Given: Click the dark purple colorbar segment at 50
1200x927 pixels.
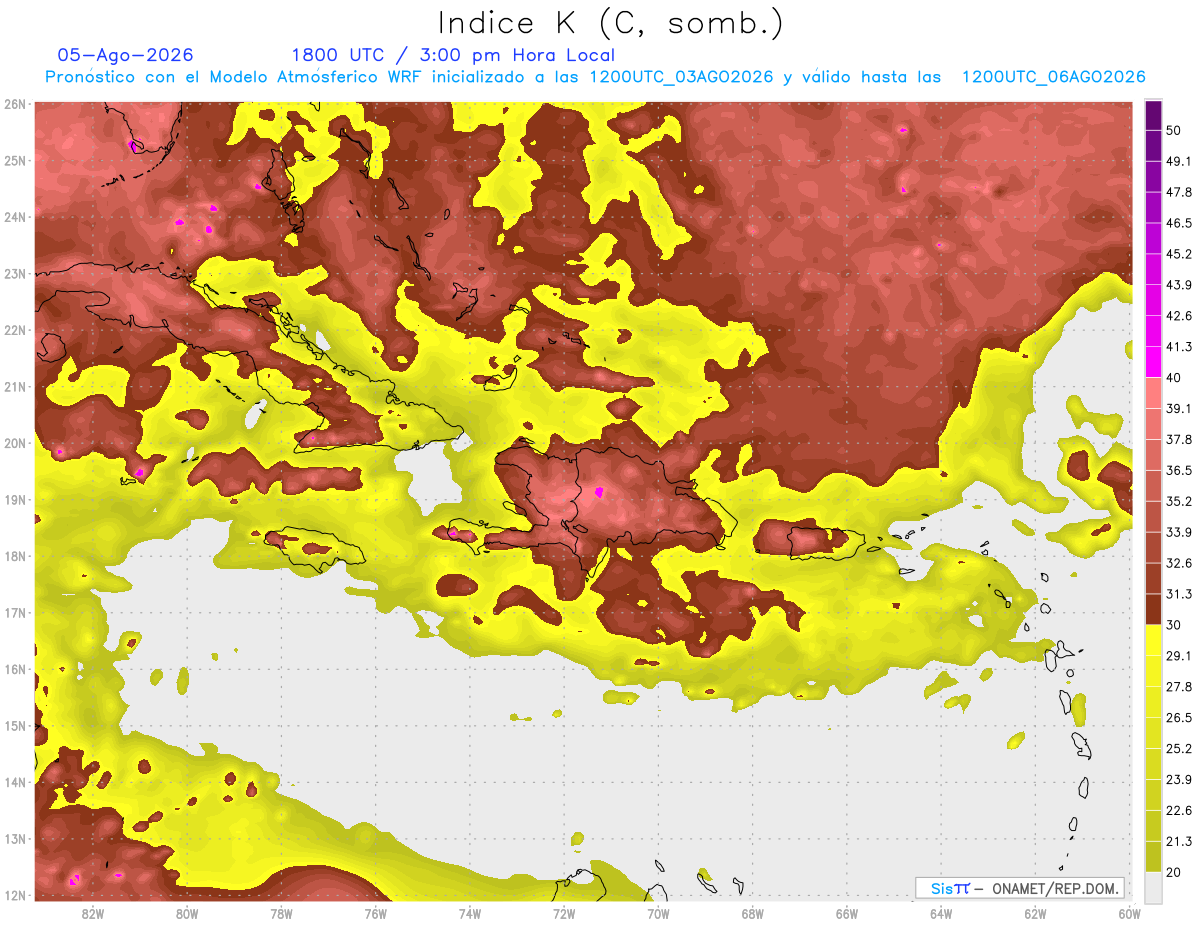Looking at the screenshot, I should 1153,115.
